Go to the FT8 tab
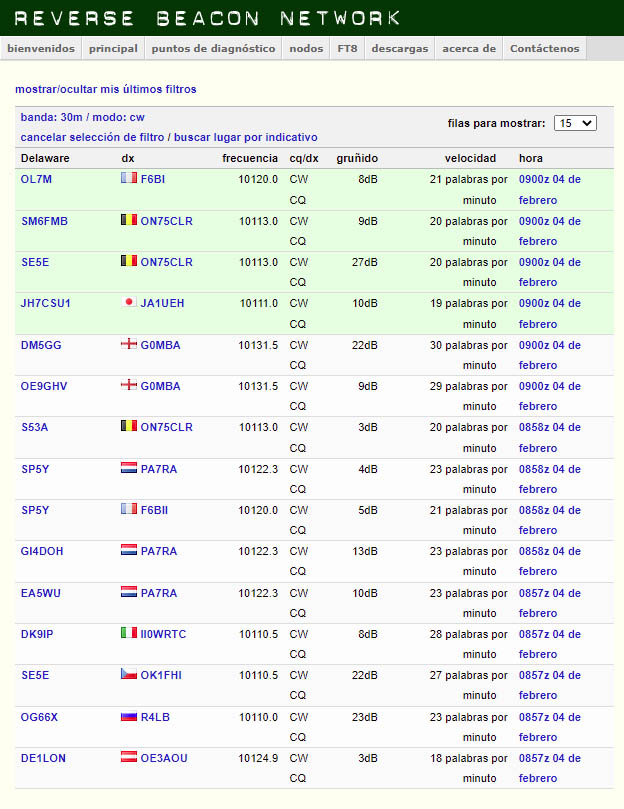624x809 pixels. click(x=347, y=48)
